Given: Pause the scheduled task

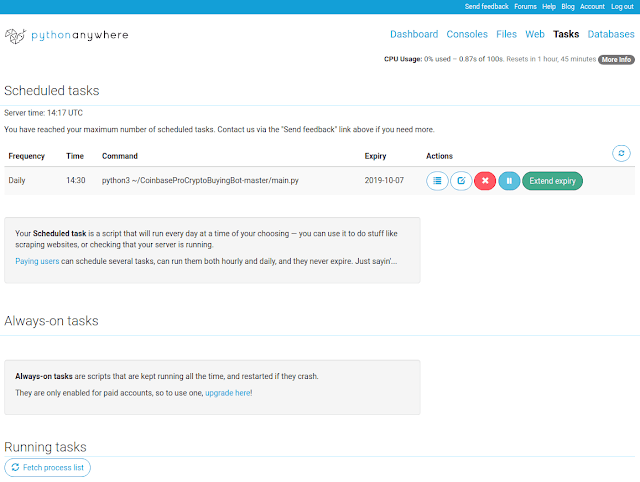Looking at the screenshot, I should pos(509,181).
